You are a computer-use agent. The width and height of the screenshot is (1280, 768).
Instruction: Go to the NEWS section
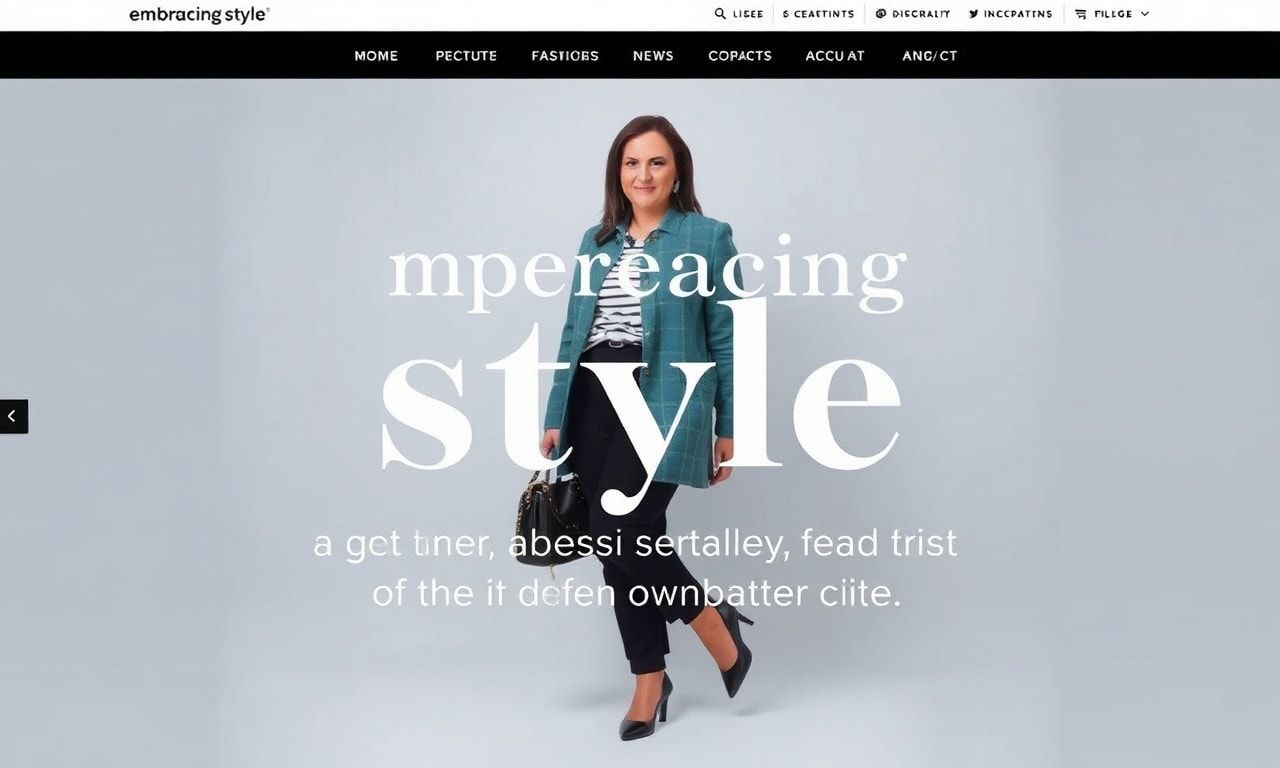pyautogui.click(x=653, y=56)
